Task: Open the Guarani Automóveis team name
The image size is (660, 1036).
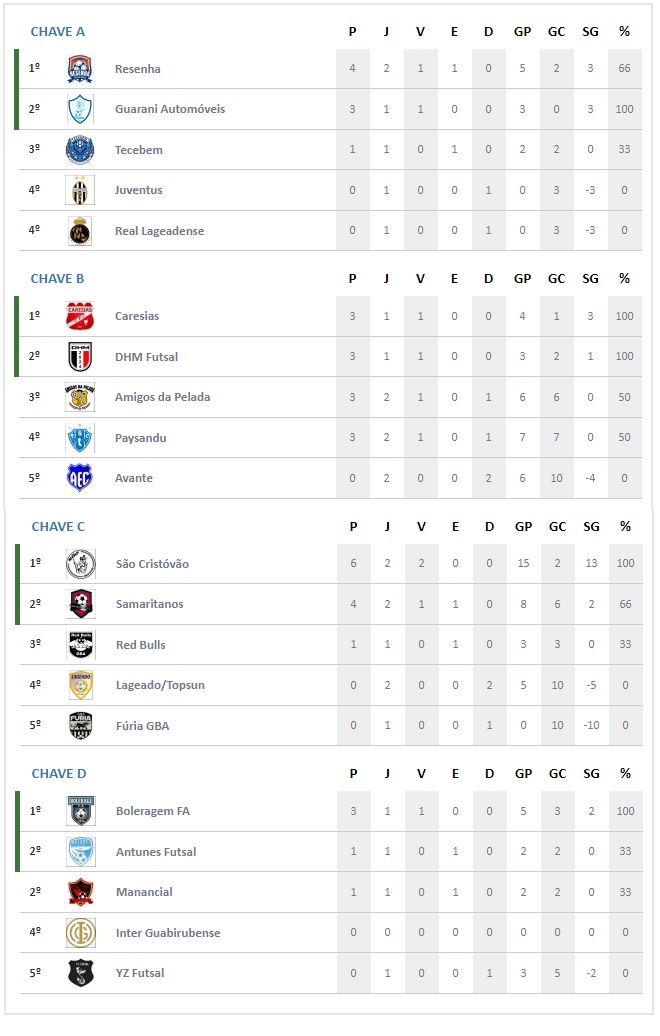Action: (x=170, y=109)
